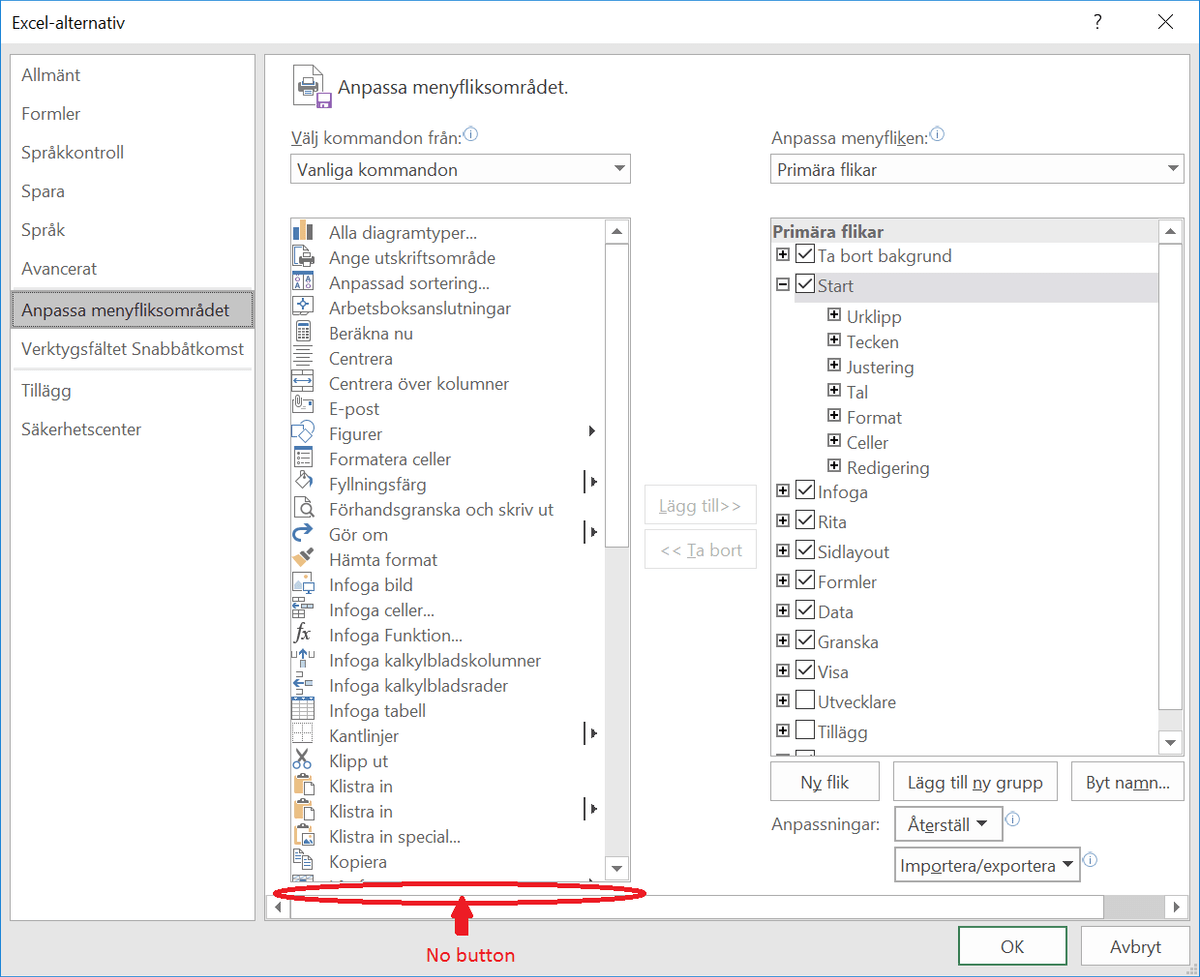Screen dimensions: 1200x977
Task: Select the Infoga kalkylbladsrader icon
Action: click(x=303, y=685)
